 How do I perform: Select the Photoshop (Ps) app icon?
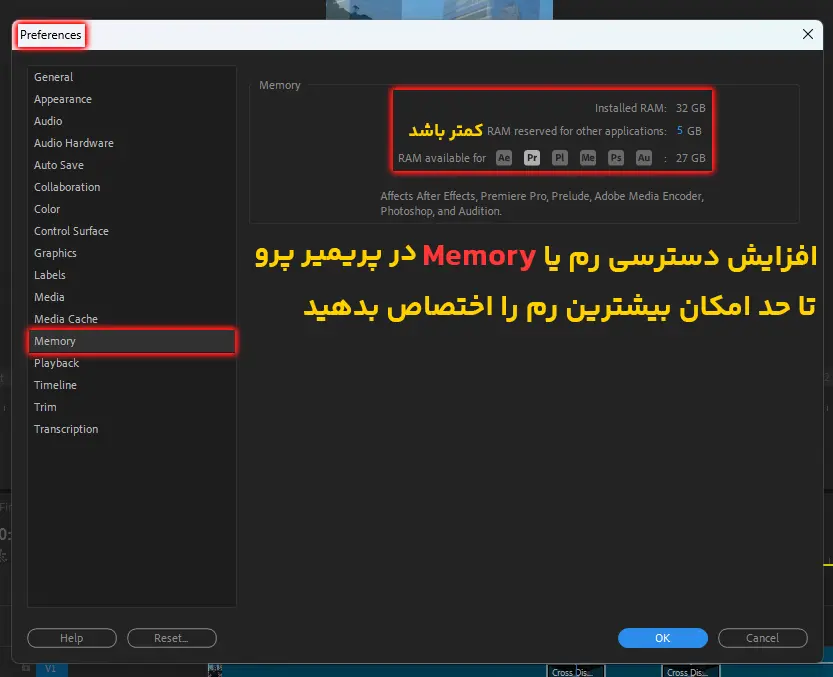(616, 158)
